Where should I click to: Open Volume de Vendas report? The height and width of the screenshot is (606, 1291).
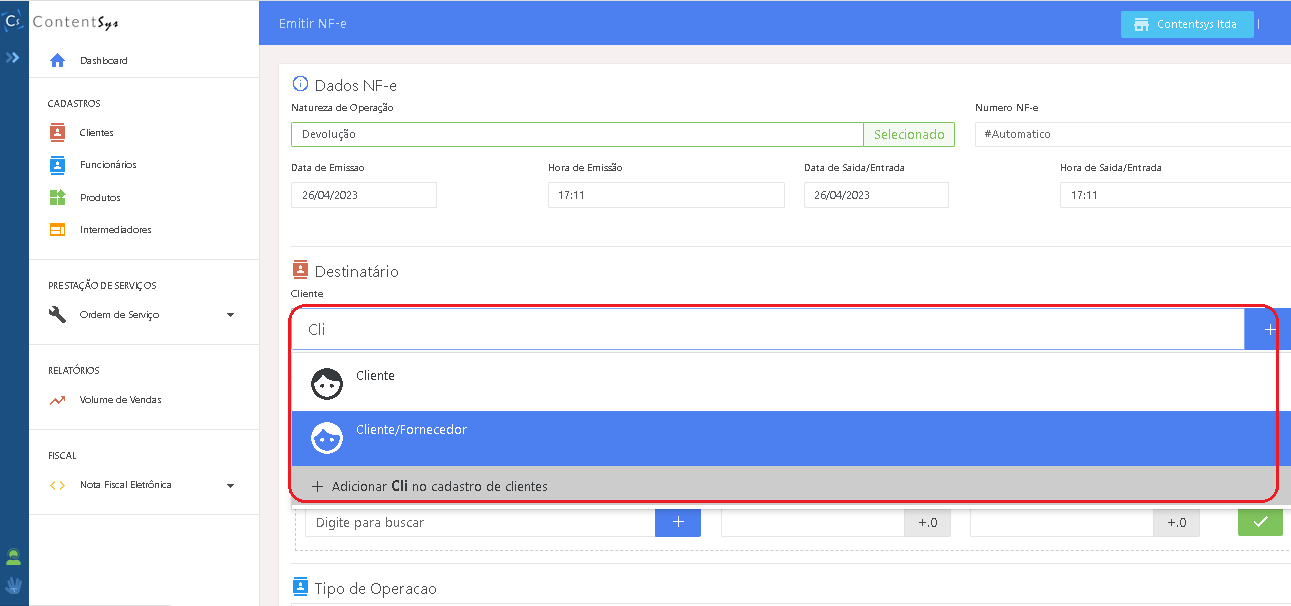coord(120,400)
